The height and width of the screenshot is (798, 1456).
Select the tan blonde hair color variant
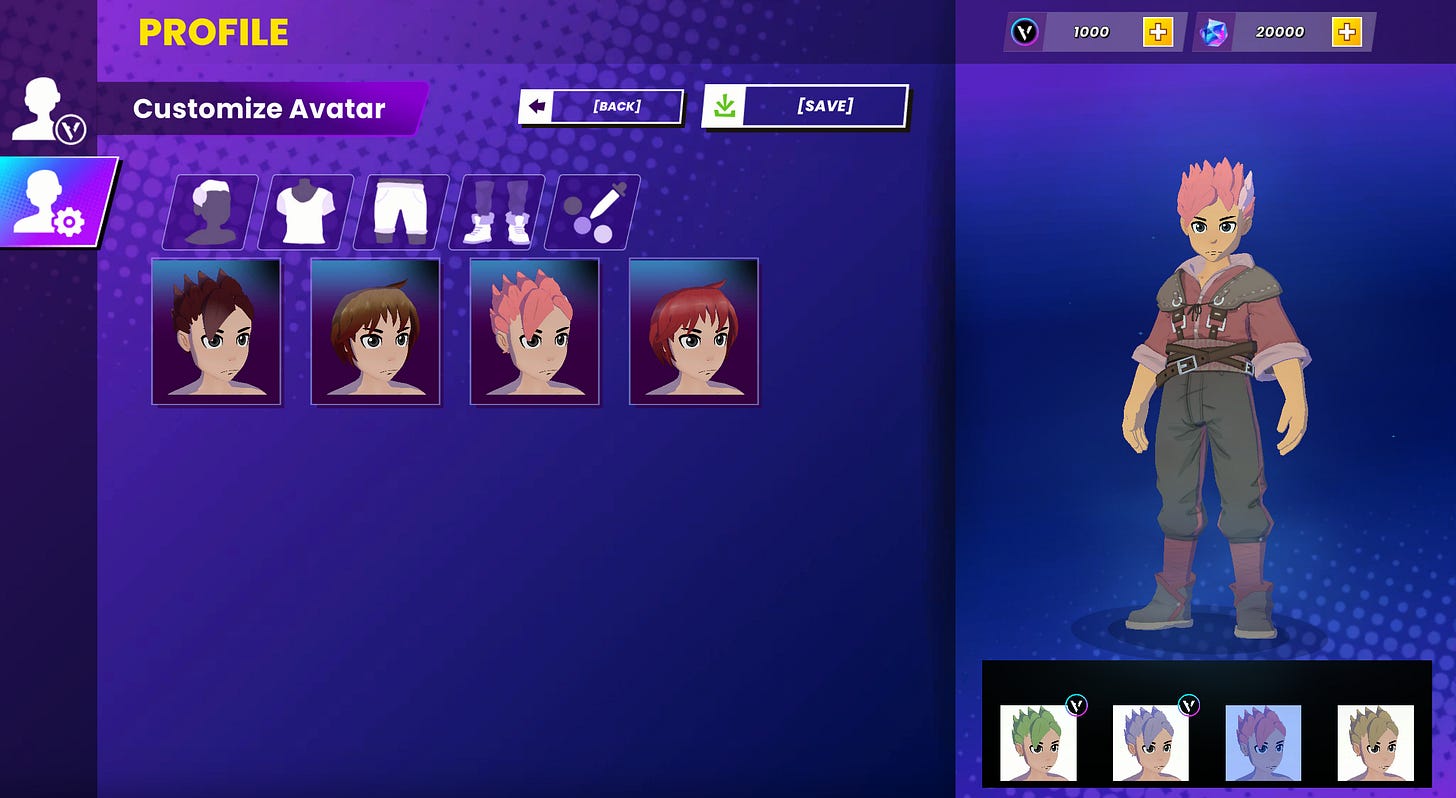click(1376, 743)
